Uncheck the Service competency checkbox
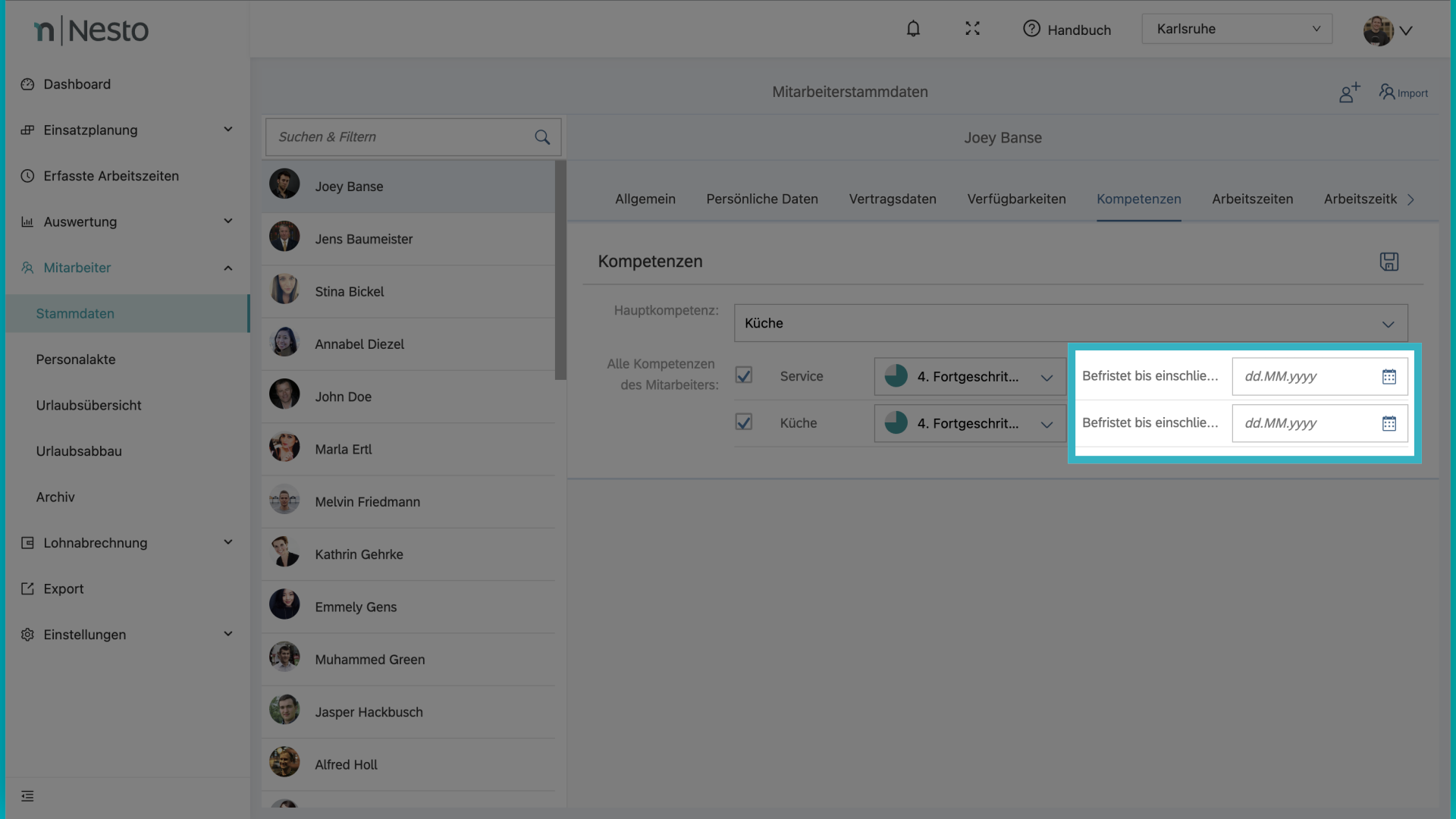The height and width of the screenshot is (819, 1456). [744, 375]
